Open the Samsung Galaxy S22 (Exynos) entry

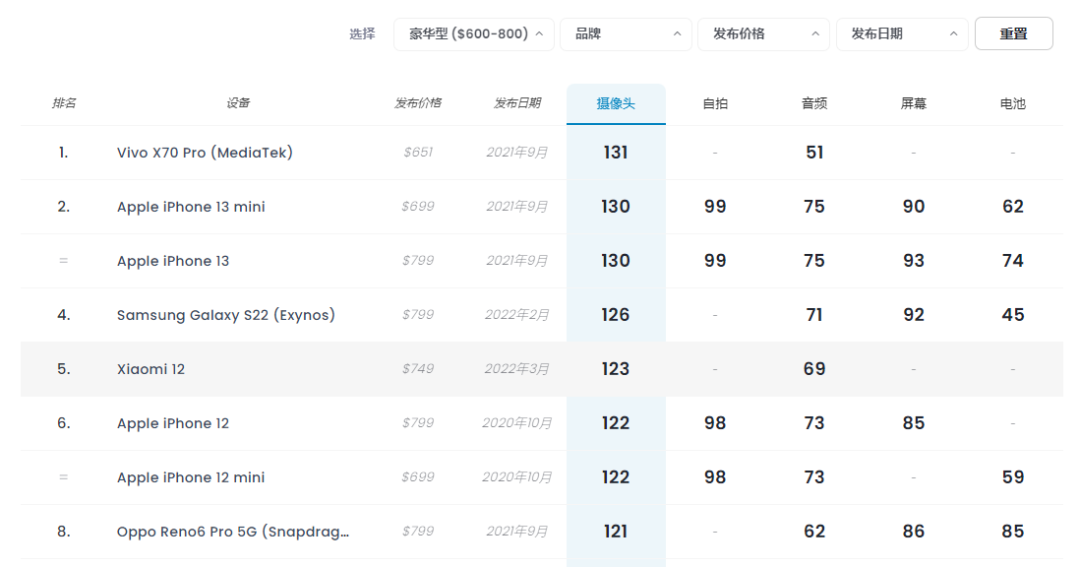pos(226,315)
